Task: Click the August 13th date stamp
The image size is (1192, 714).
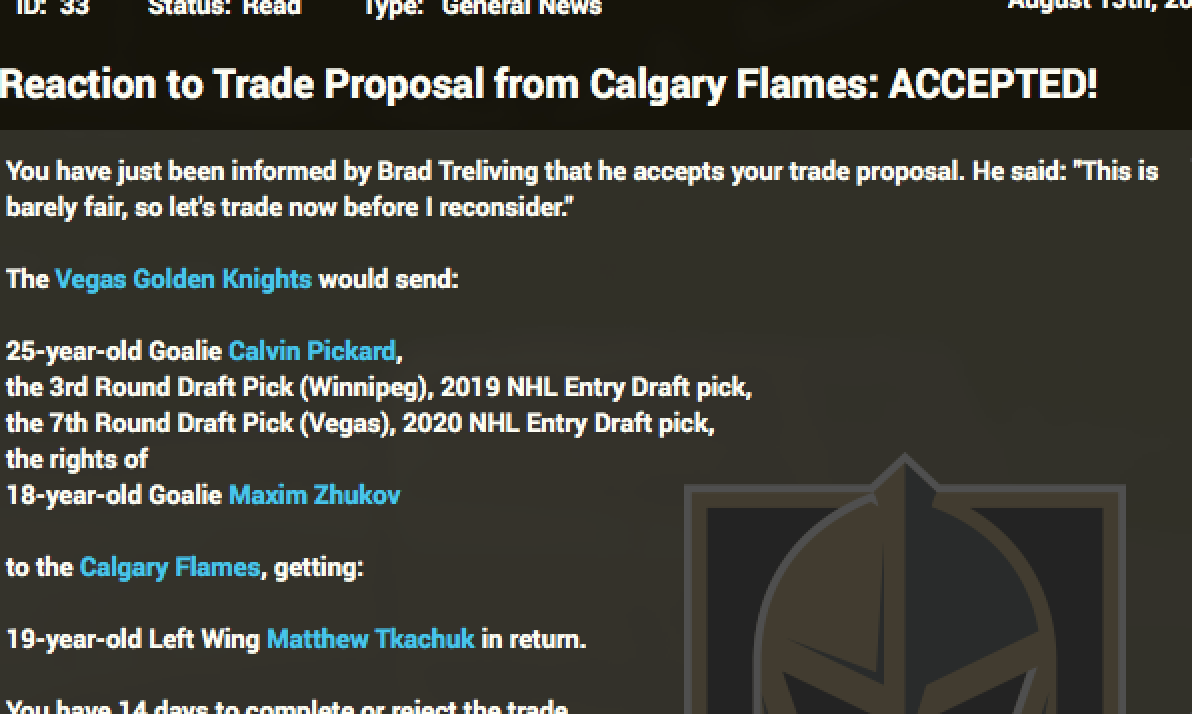Action: click(x=1098, y=5)
